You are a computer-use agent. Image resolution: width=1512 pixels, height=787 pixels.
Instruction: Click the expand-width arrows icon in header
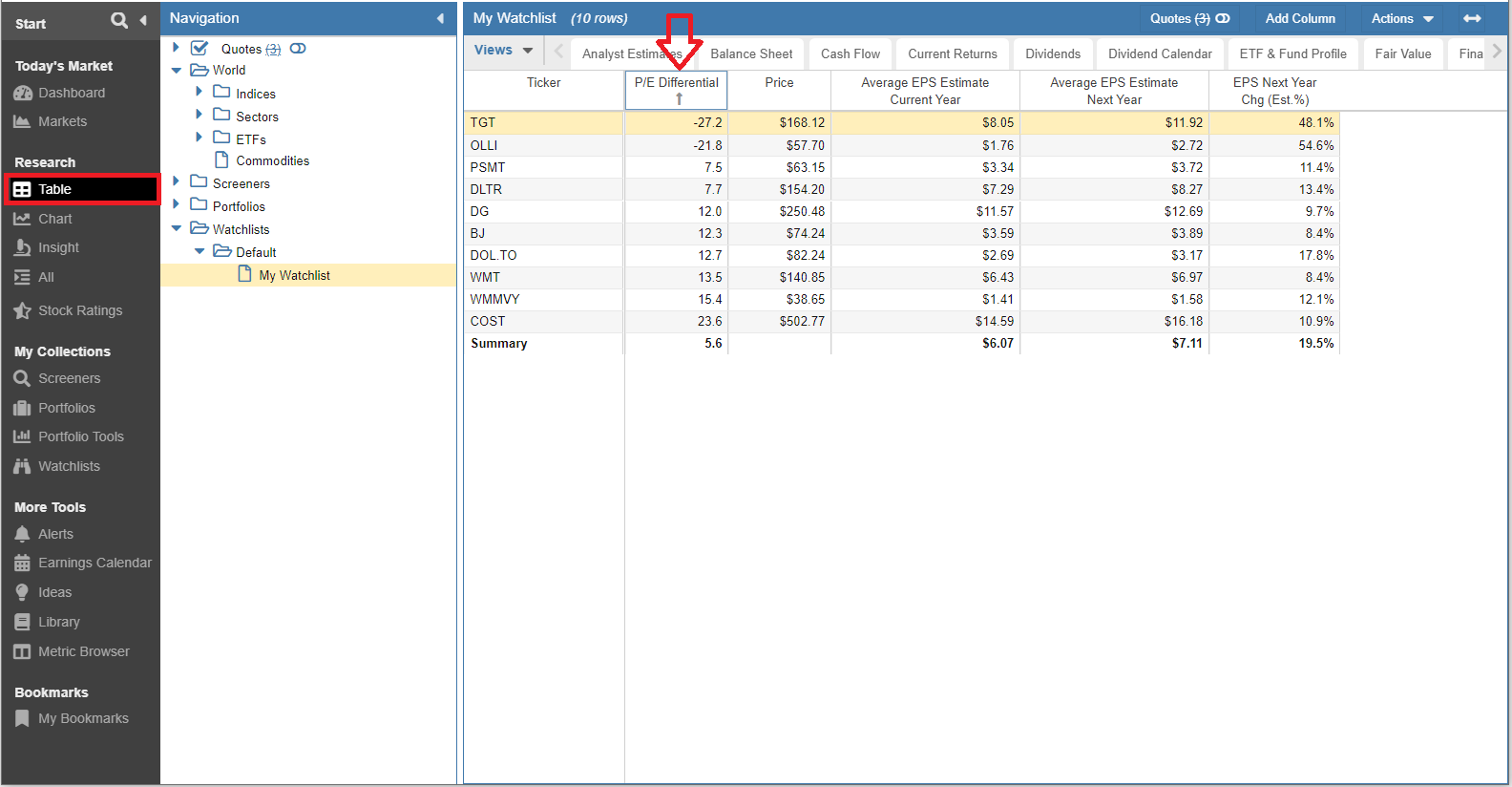click(1472, 18)
